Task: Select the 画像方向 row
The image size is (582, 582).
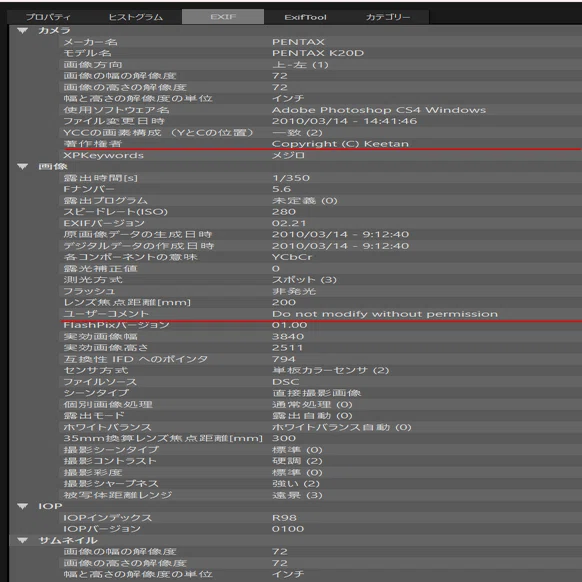Action: pyautogui.click(x=320, y=65)
